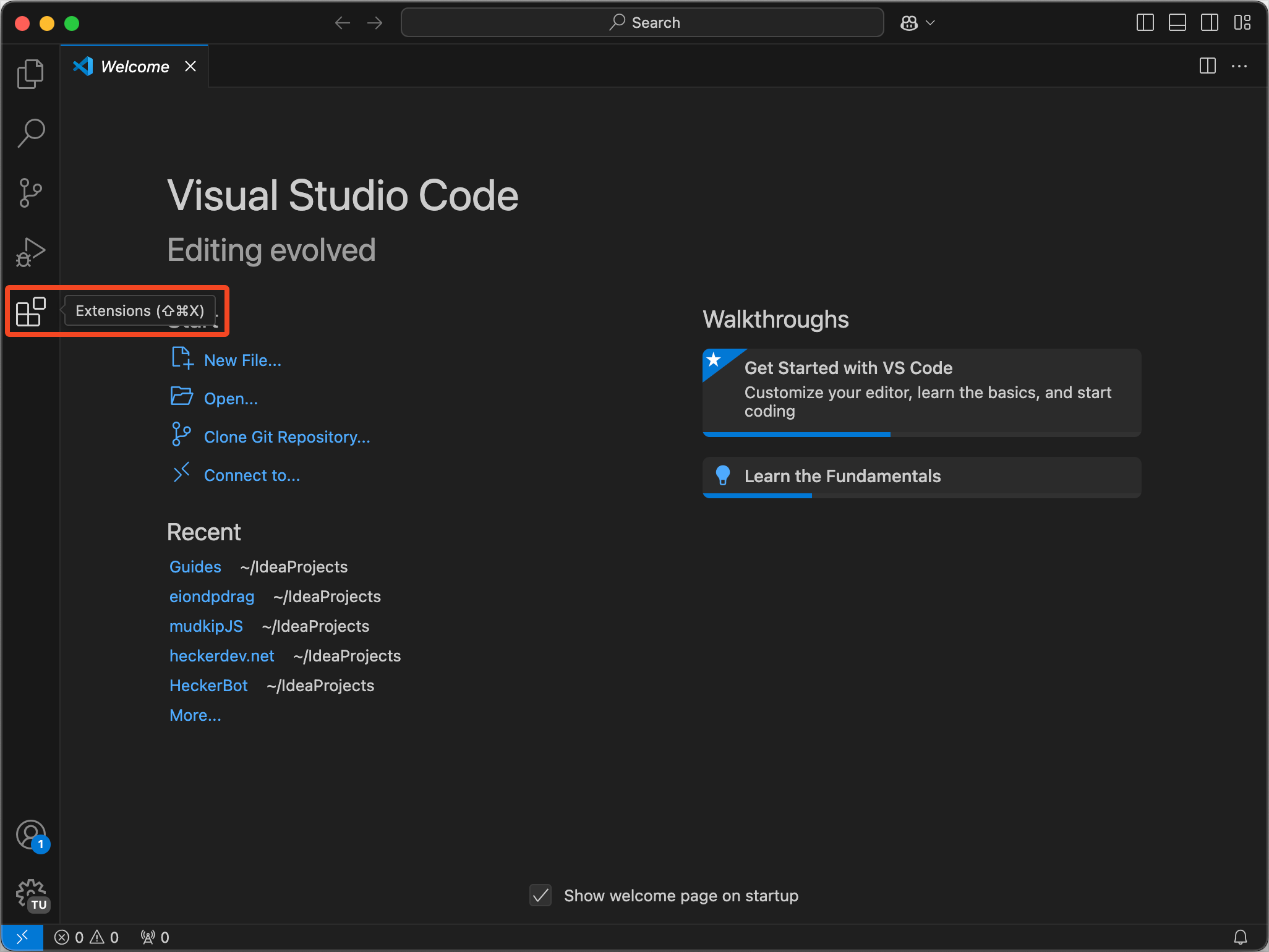Open the editor More Actions ellipsis menu

point(1239,66)
